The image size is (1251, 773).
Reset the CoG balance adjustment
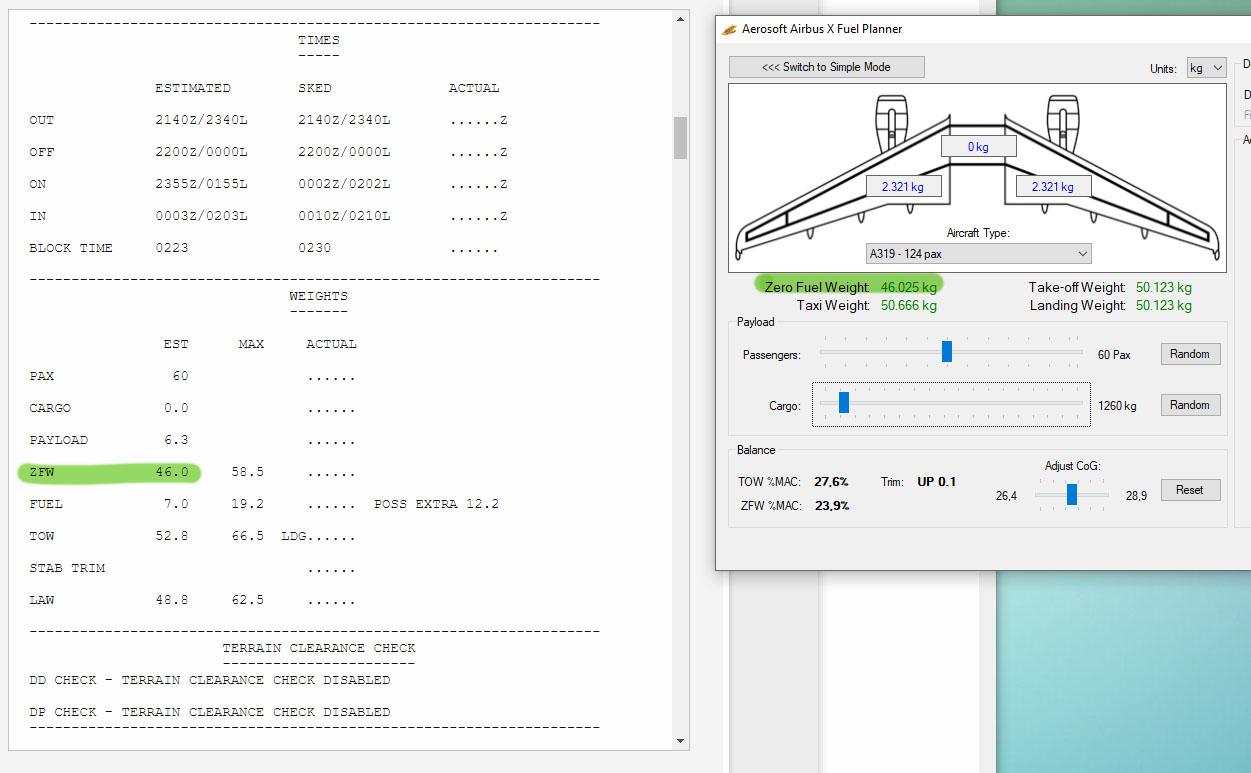(x=1190, y=490)
